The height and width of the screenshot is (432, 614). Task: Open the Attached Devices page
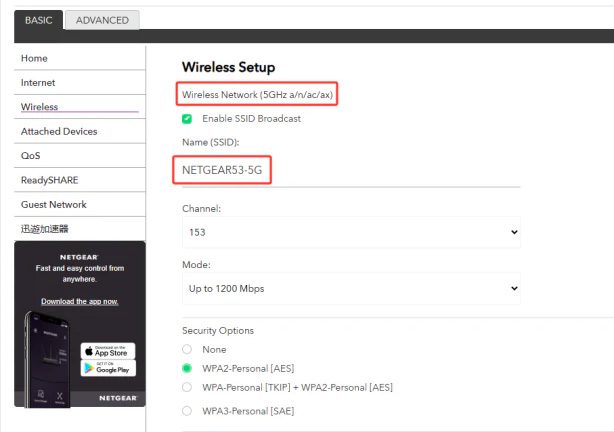coord(80,131)
